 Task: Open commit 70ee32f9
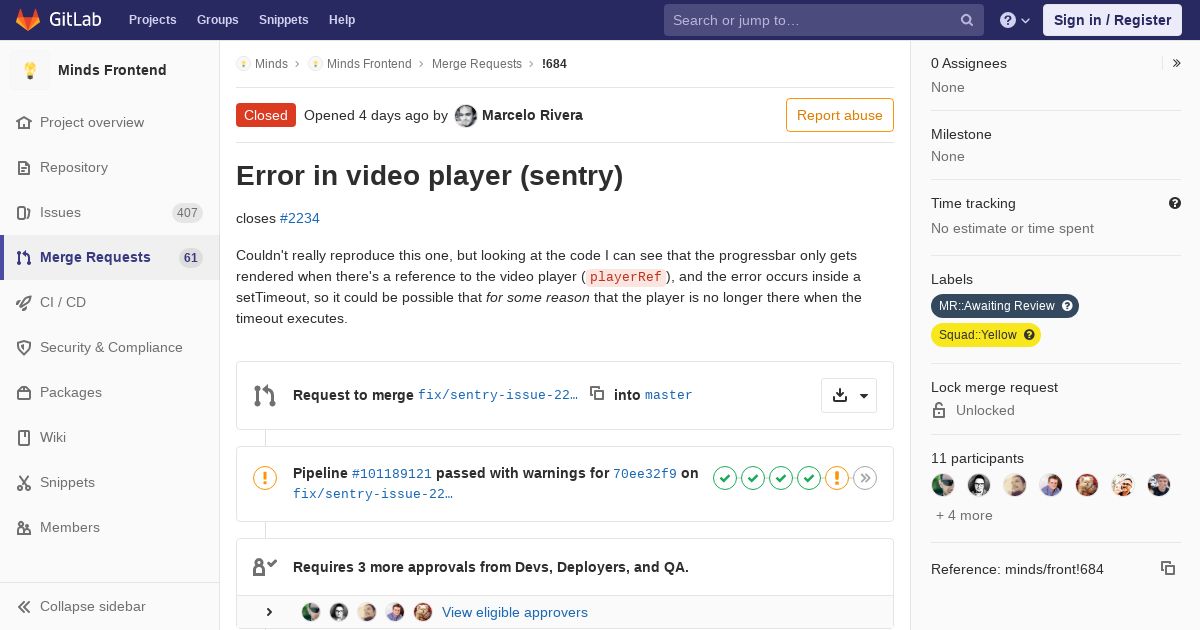[x=645, y=474]
